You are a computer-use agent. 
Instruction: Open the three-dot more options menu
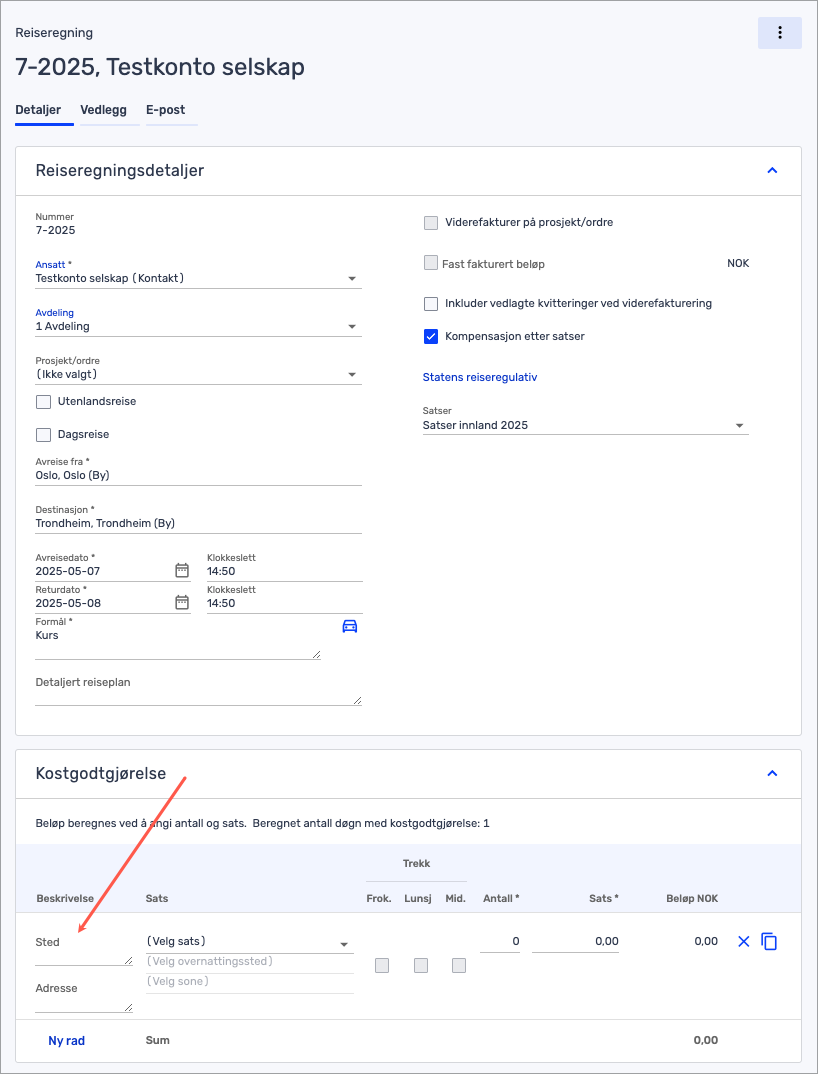pos(779,33)
